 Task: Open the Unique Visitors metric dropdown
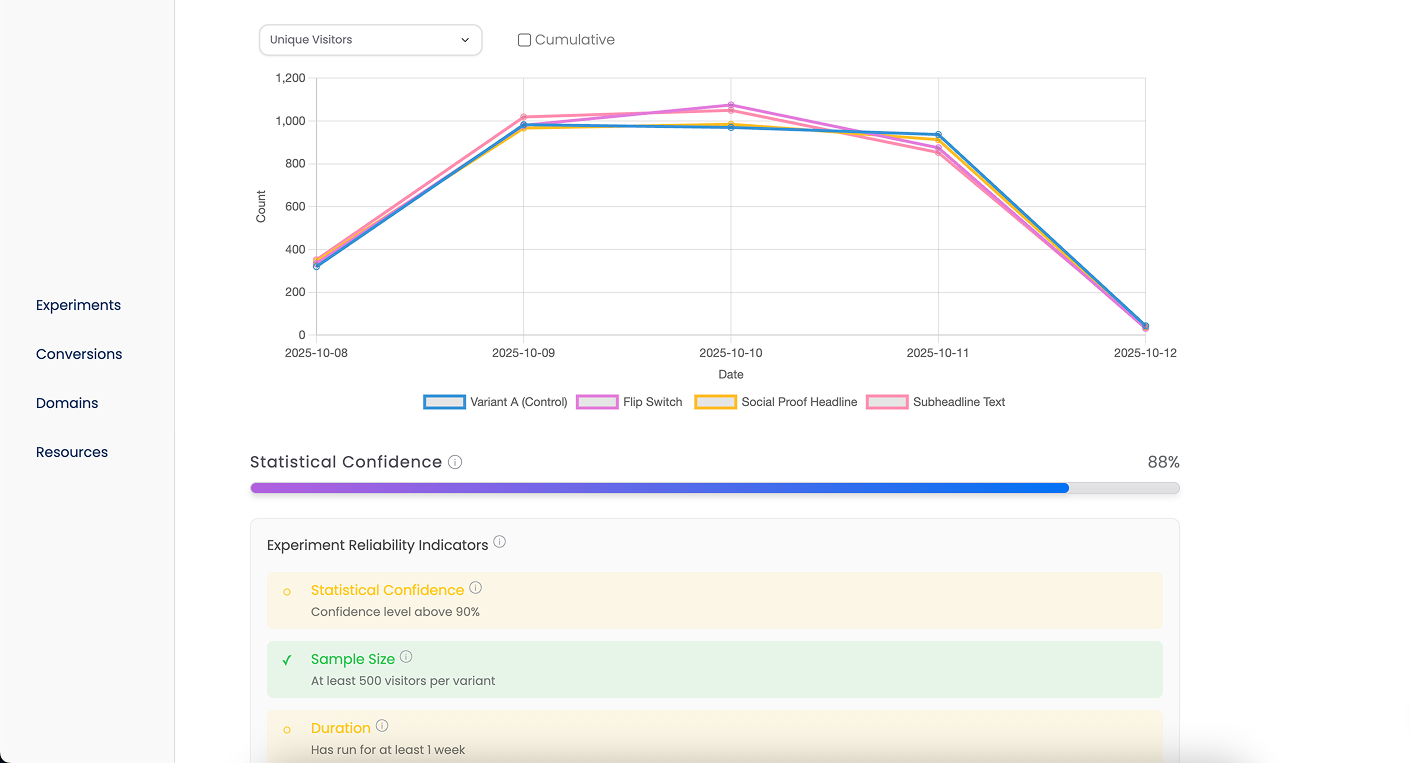point(370,40)
